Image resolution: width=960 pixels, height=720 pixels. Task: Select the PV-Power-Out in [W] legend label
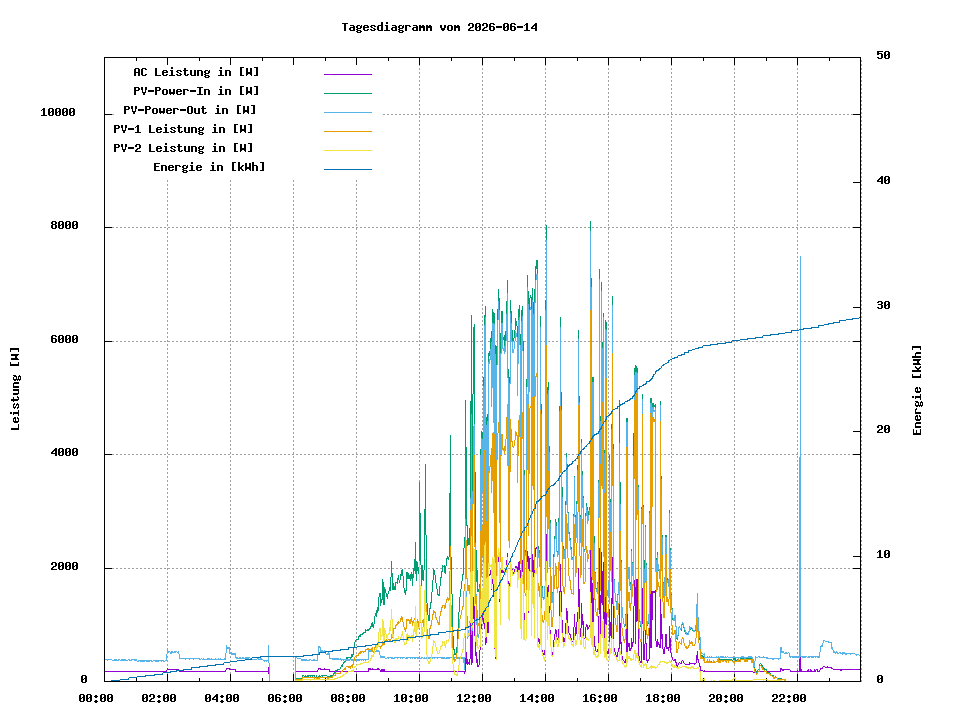[190, 110]
